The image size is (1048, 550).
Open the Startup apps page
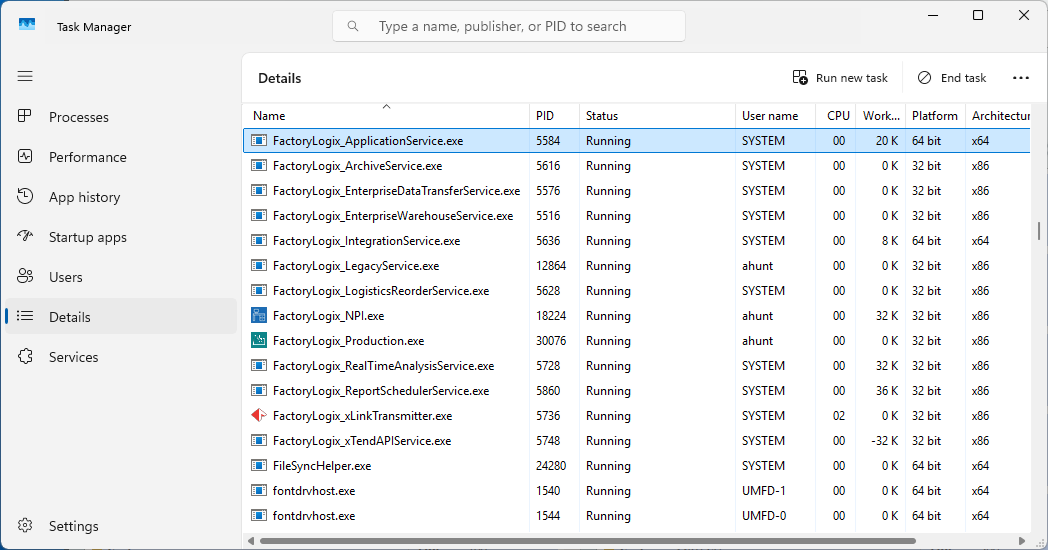[121, 237]
